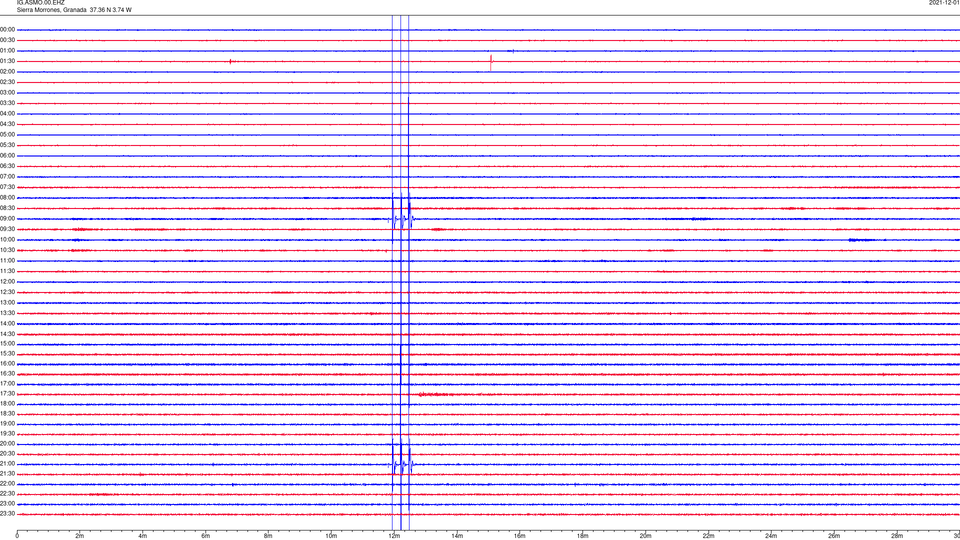Click the station title 'Sierra Morrones, Granada'

coord(51,10)
